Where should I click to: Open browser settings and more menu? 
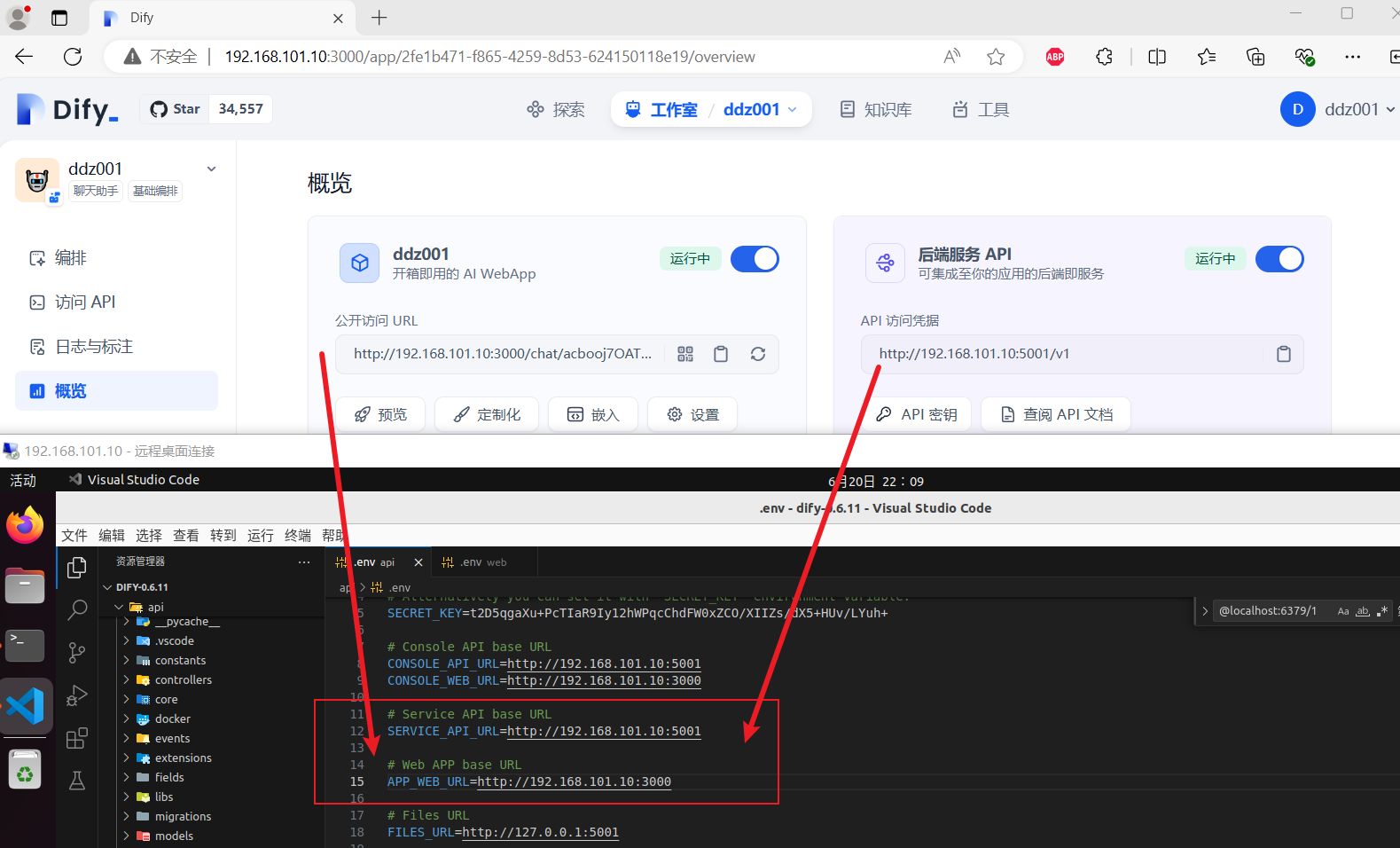pyautogui.click(x=1352, y=57)
